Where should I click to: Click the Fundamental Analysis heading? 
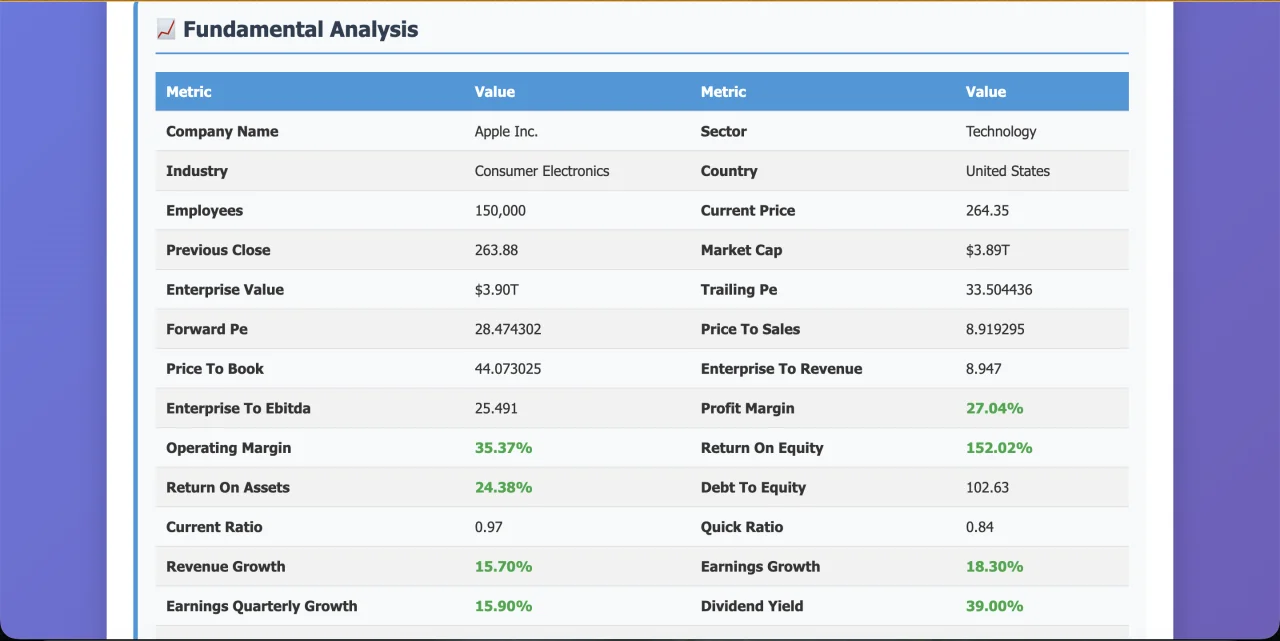(x=301, y=30)
